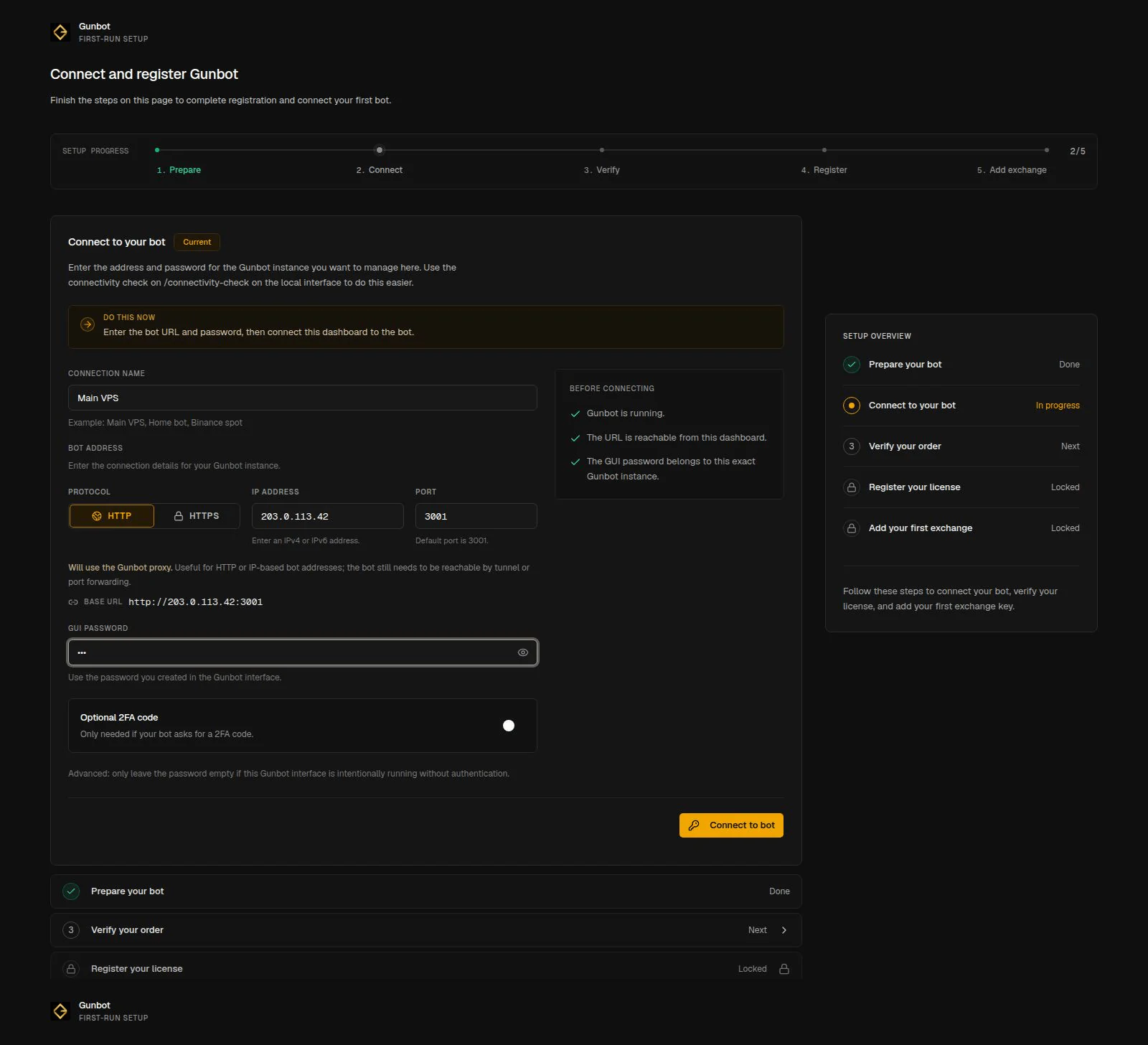Click orange in-progress circle for Connect to your bot
The width and height of the screenshot is (1148, 1045).
[852, 406]
